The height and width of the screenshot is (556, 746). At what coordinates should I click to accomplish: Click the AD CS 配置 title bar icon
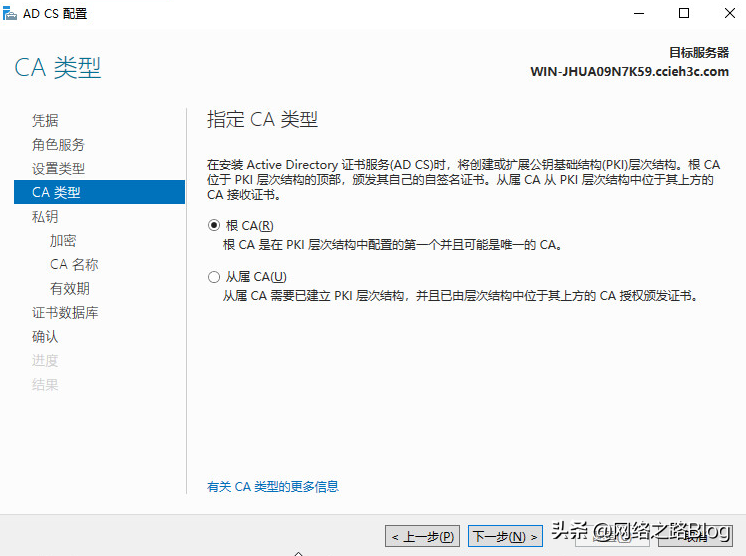coord(10,13)
